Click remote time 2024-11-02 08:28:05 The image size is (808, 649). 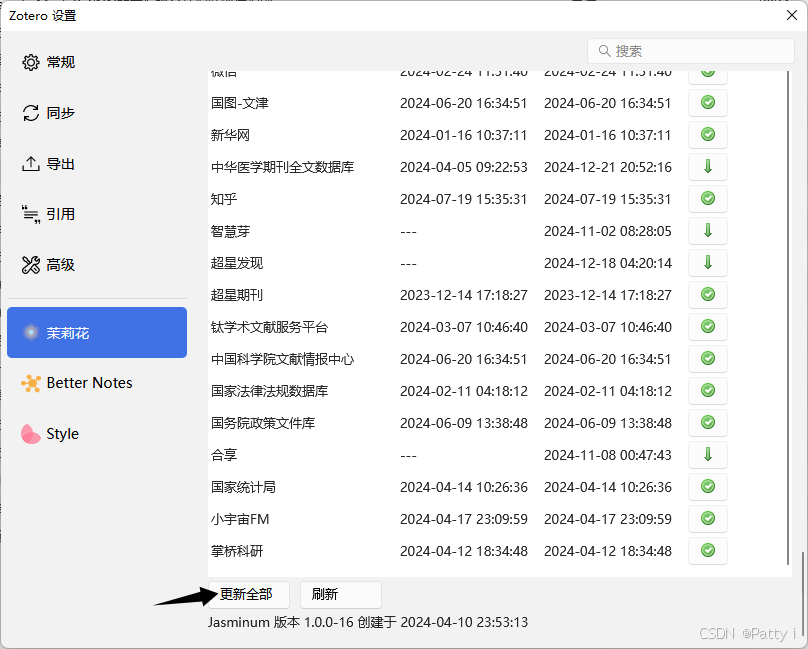tap(608, 231)
